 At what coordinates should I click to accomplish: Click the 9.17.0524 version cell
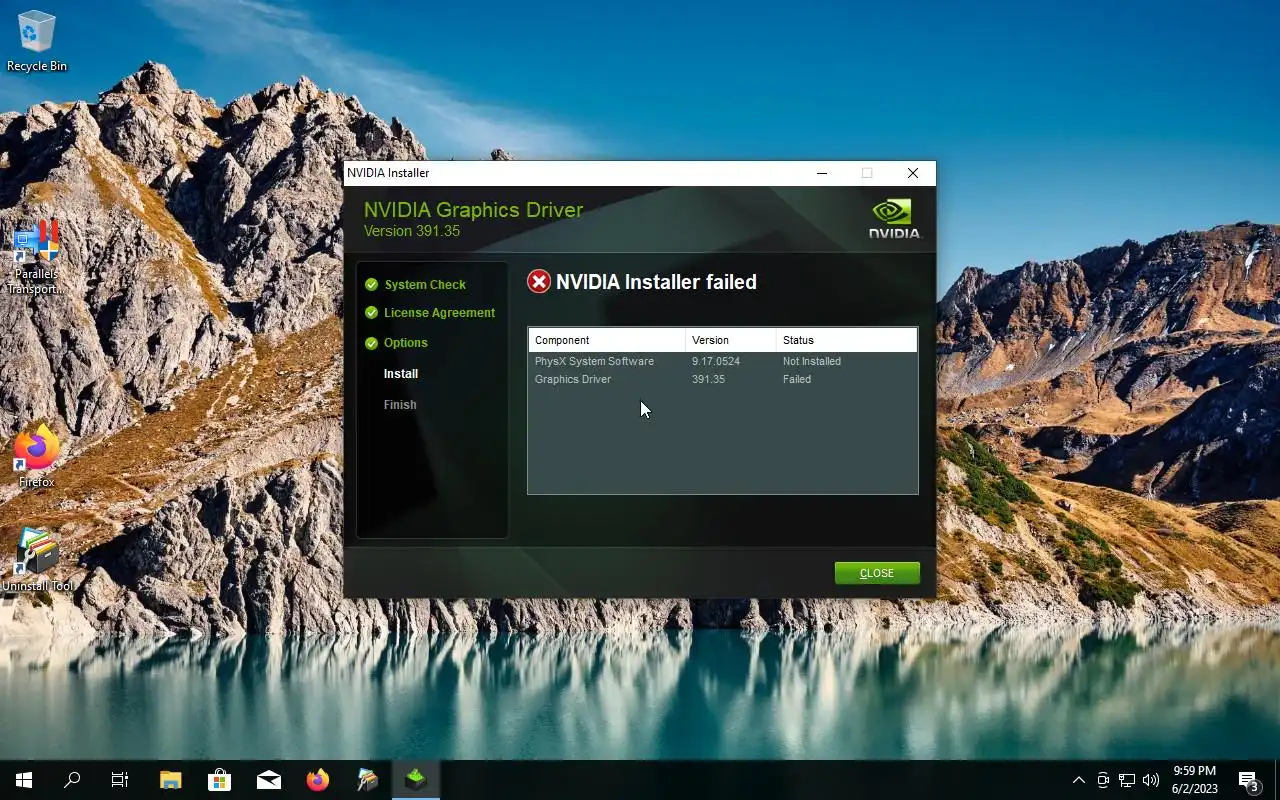[x=715, y=361]
